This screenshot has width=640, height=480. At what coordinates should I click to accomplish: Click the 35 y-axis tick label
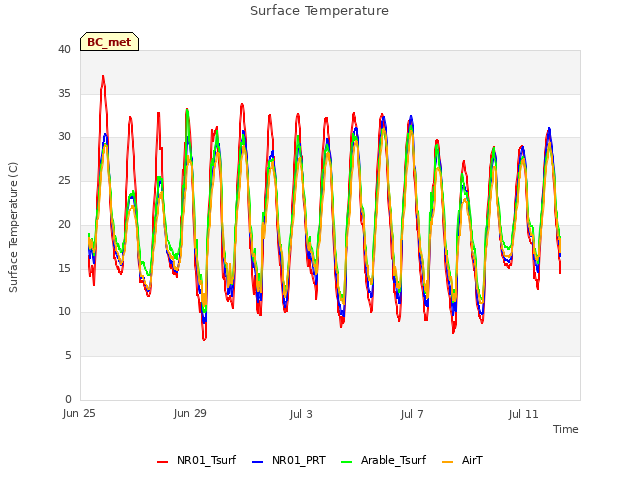click(64, 93)
